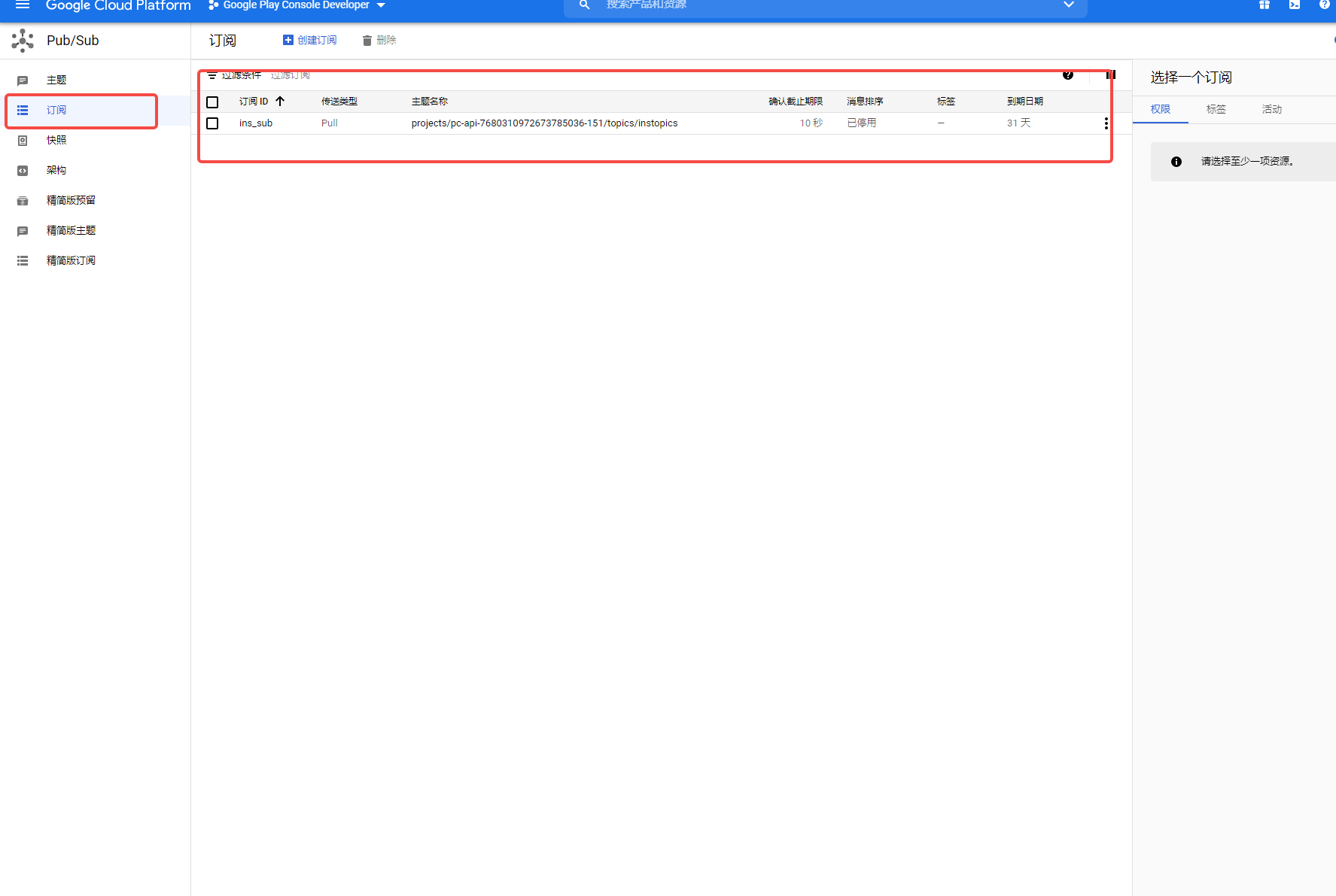Click the 10 秒 cell
Viewport: 1336px width, 896px height.
click(811, 123)
